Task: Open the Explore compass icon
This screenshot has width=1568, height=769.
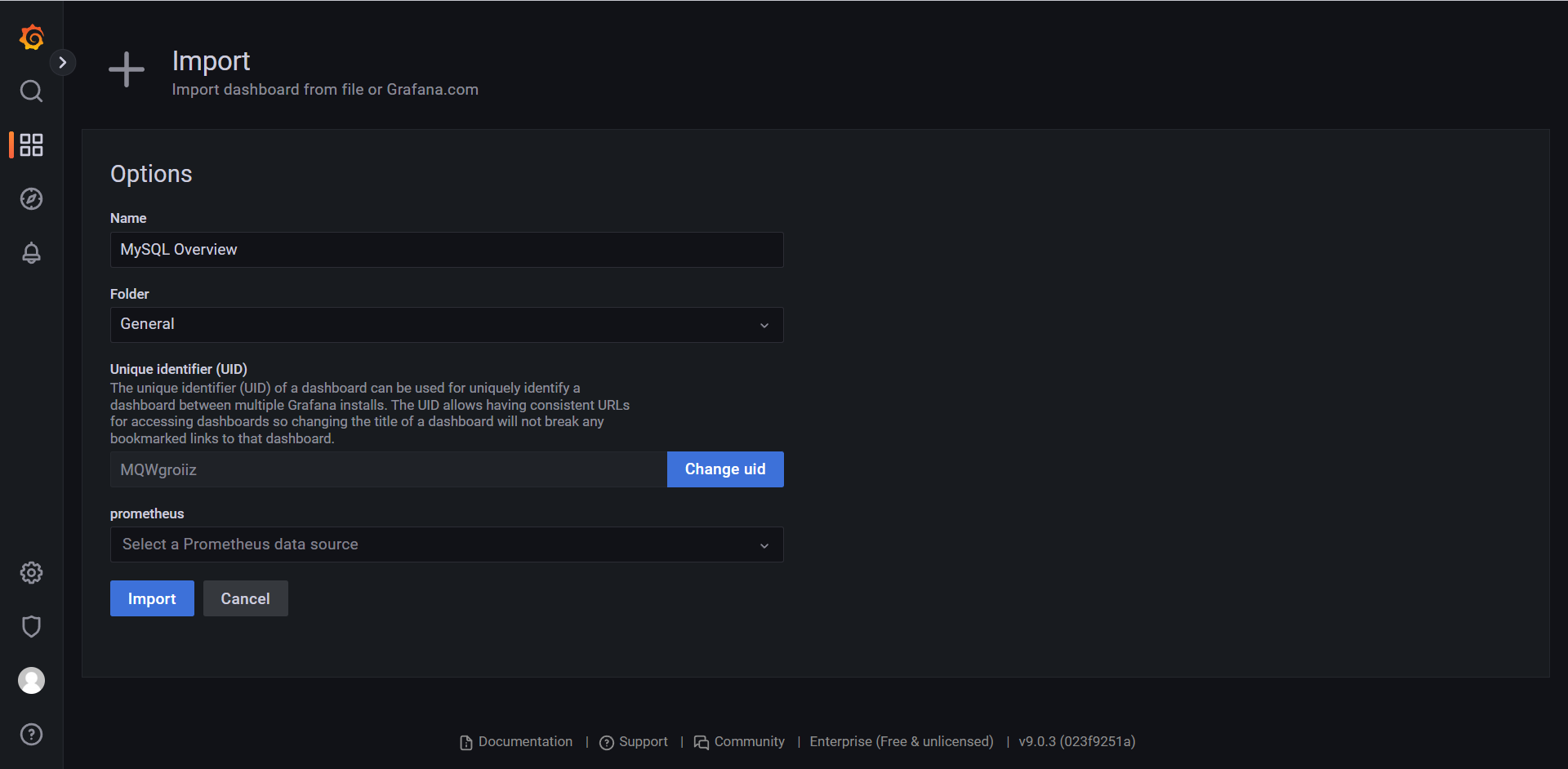Action: pyautogui.click(x=31, y=198)
